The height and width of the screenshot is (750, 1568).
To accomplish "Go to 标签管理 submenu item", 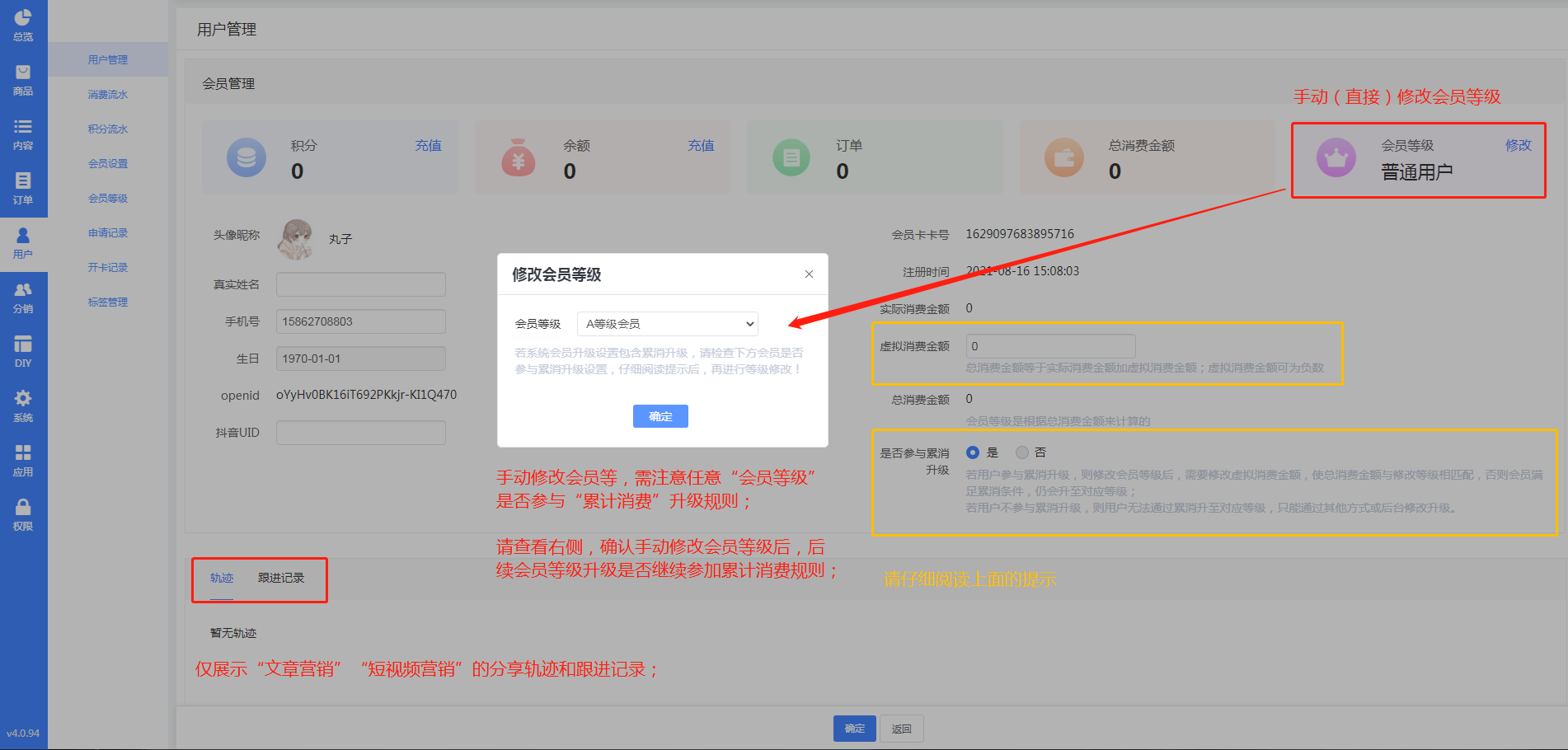I will 108,302.
